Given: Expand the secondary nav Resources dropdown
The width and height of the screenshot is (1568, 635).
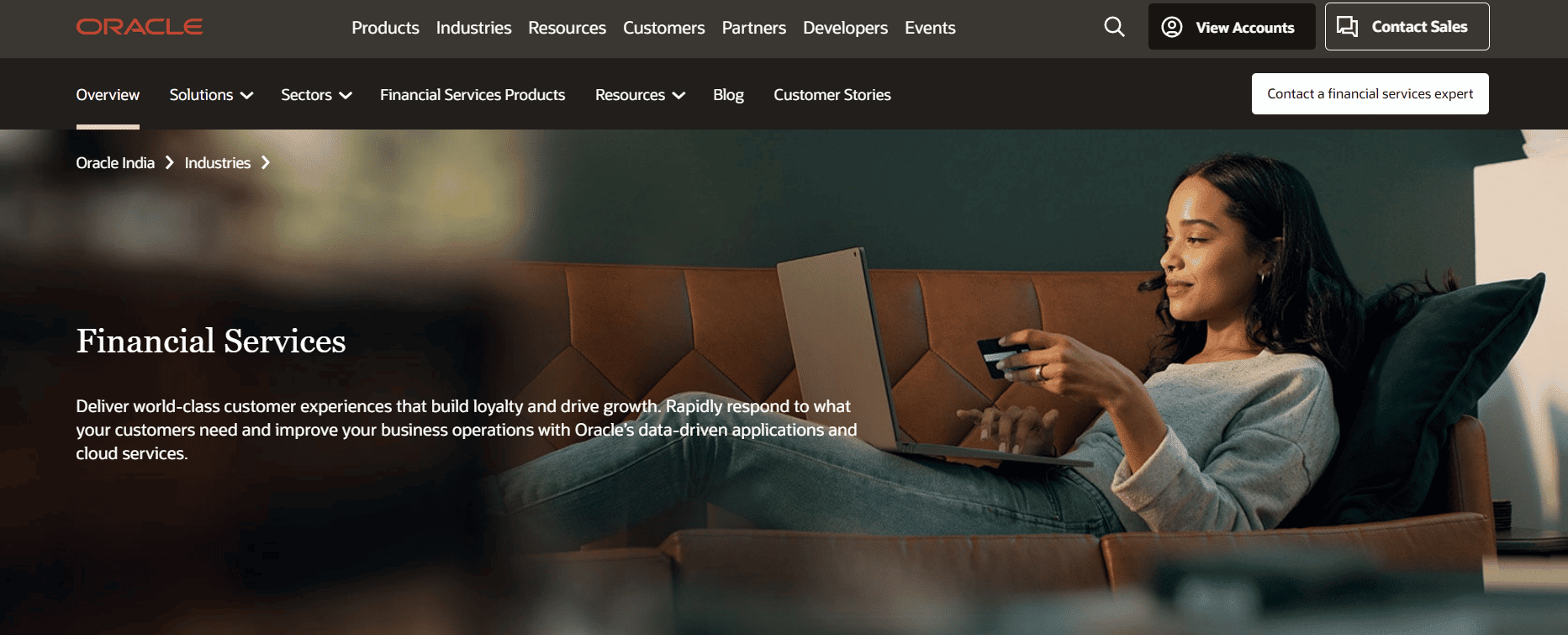Looking at the screenshot, I should pos(640,95).
